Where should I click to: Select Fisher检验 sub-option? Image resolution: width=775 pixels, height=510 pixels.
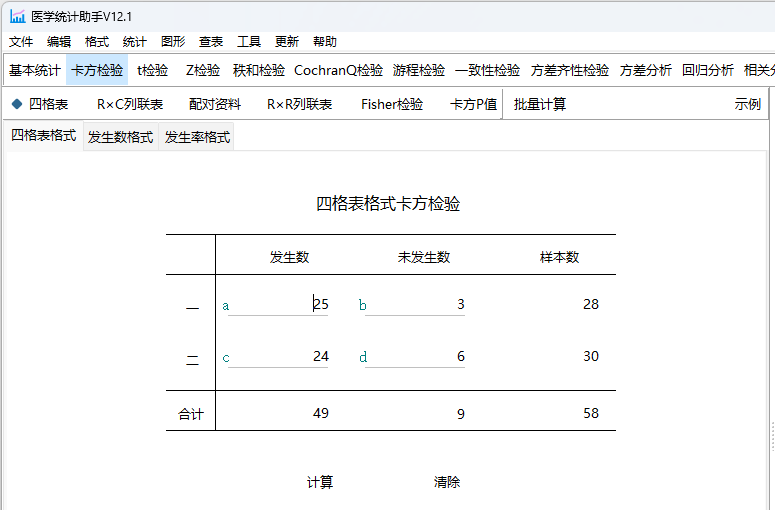392,104
